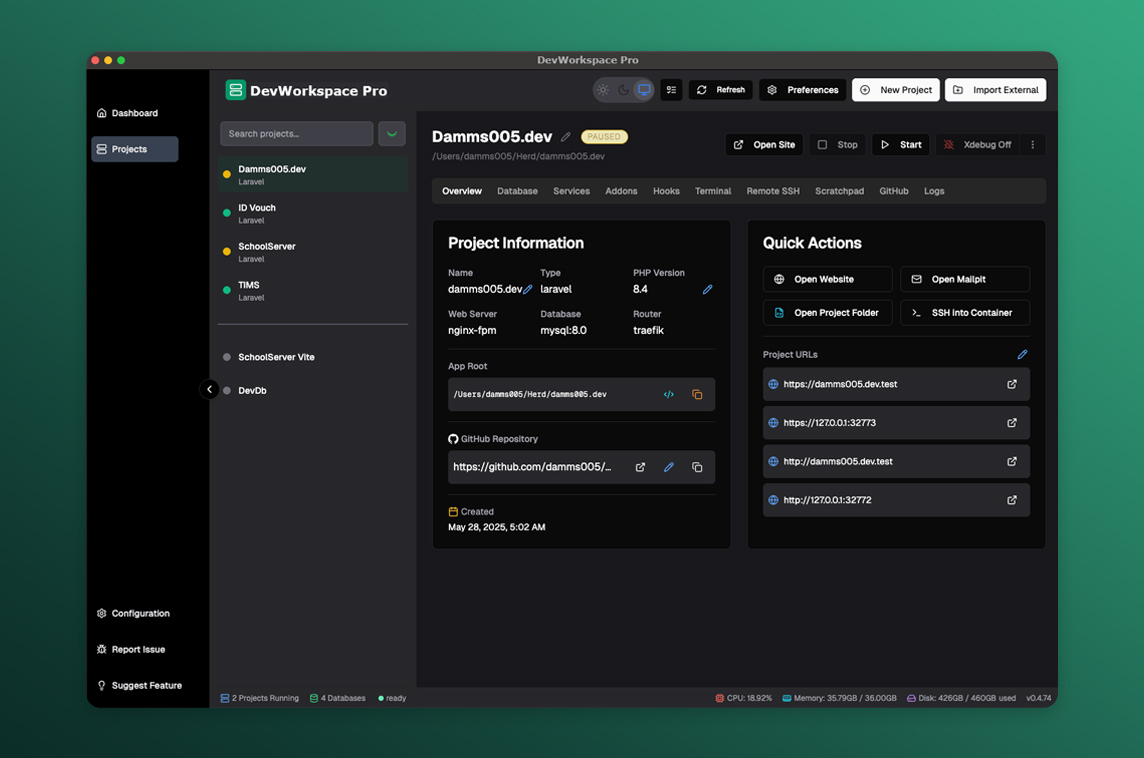1144x758 pixels.
Task: Open https://damms005.dev.test external link icon
Action: coord(1012,384)
